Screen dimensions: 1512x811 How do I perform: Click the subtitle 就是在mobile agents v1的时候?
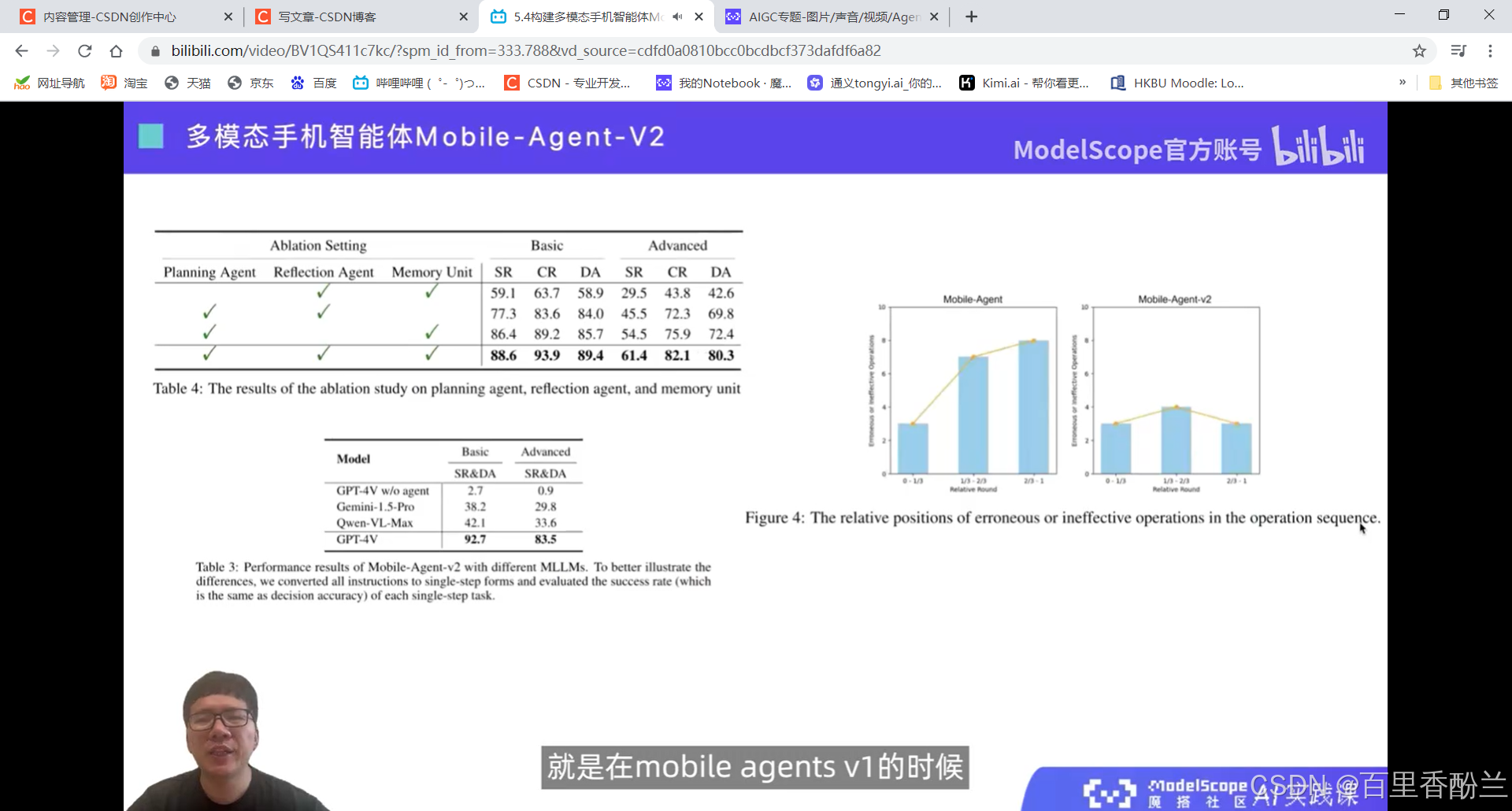(x=755, y=767)
